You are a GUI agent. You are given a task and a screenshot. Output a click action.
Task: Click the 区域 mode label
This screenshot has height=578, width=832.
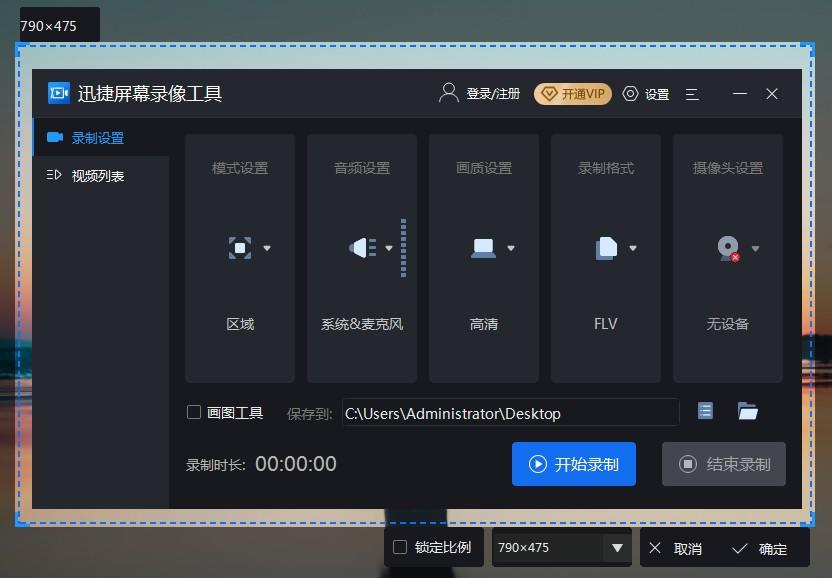240,324
